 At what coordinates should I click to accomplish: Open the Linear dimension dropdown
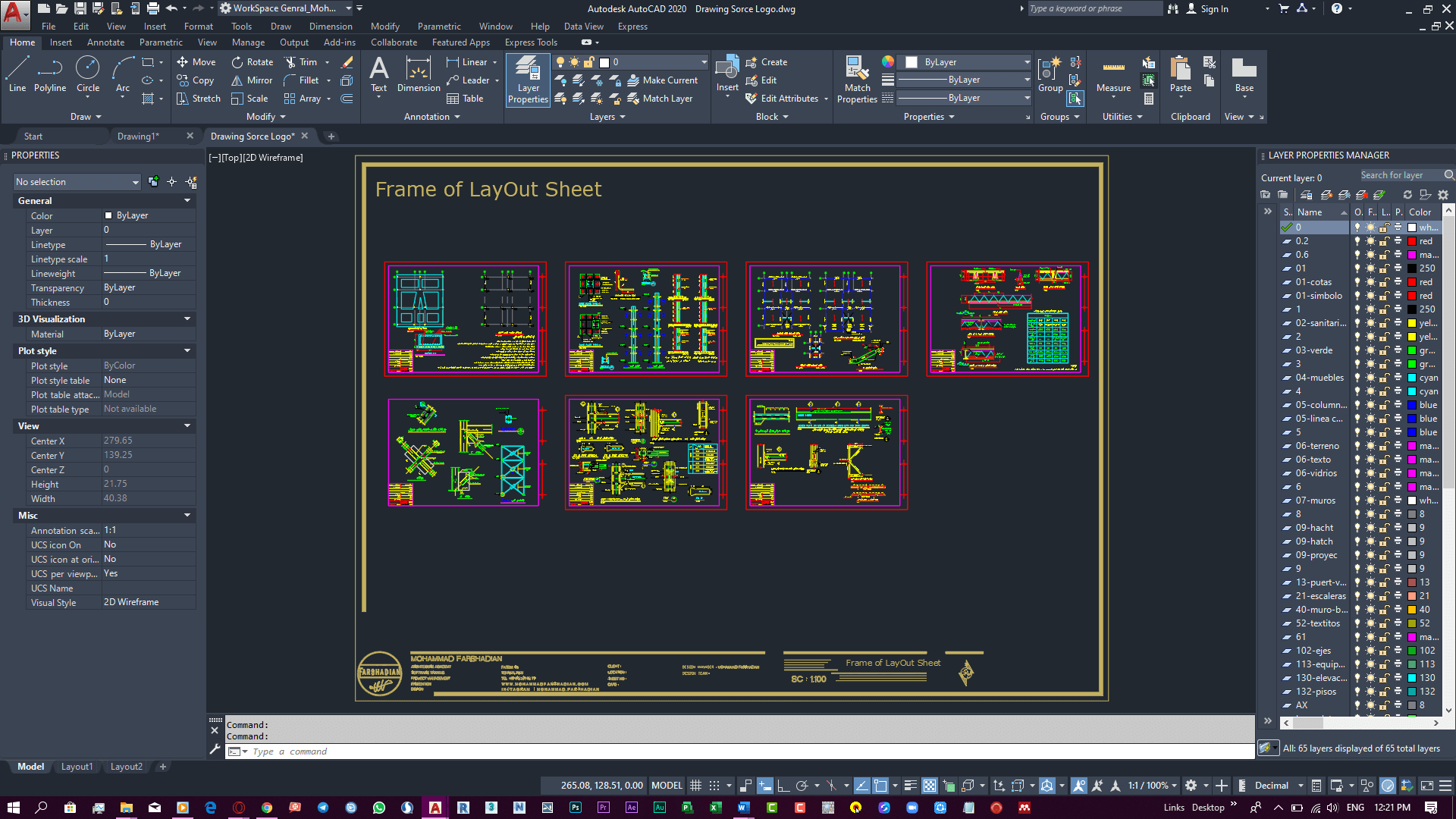tap(494, 62)
